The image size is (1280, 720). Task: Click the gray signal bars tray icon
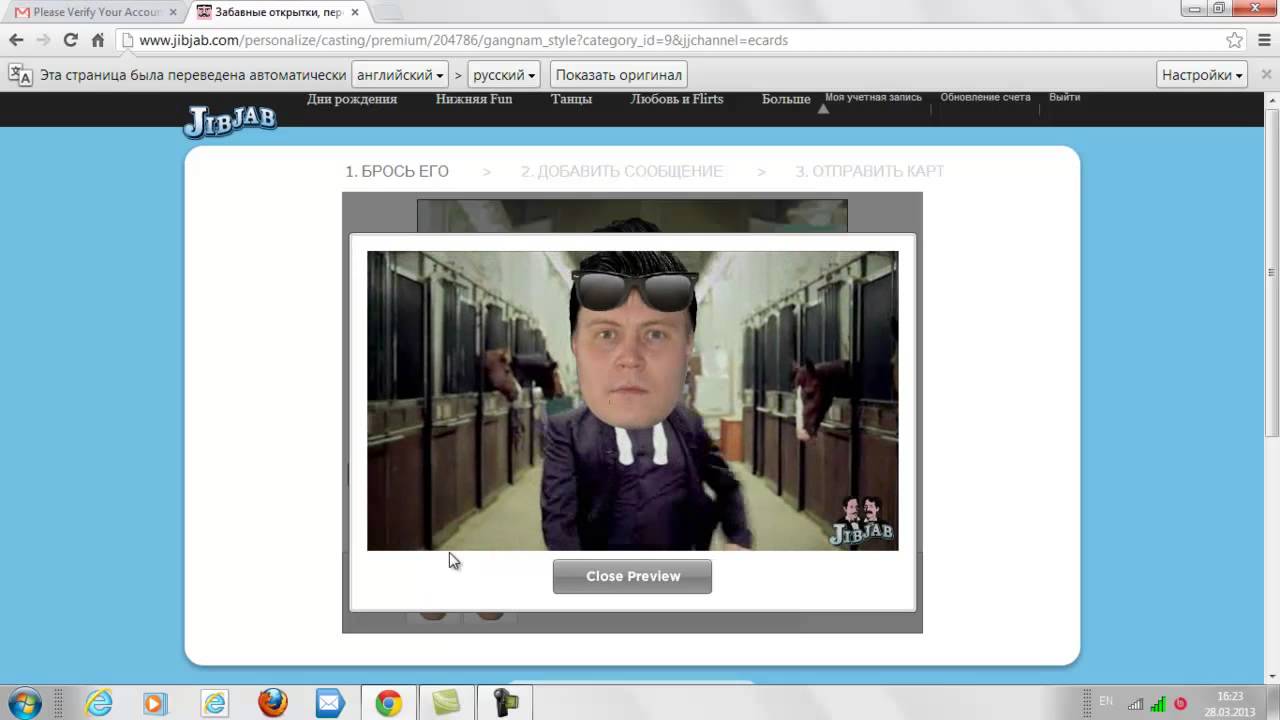[x=1136, y=704]
